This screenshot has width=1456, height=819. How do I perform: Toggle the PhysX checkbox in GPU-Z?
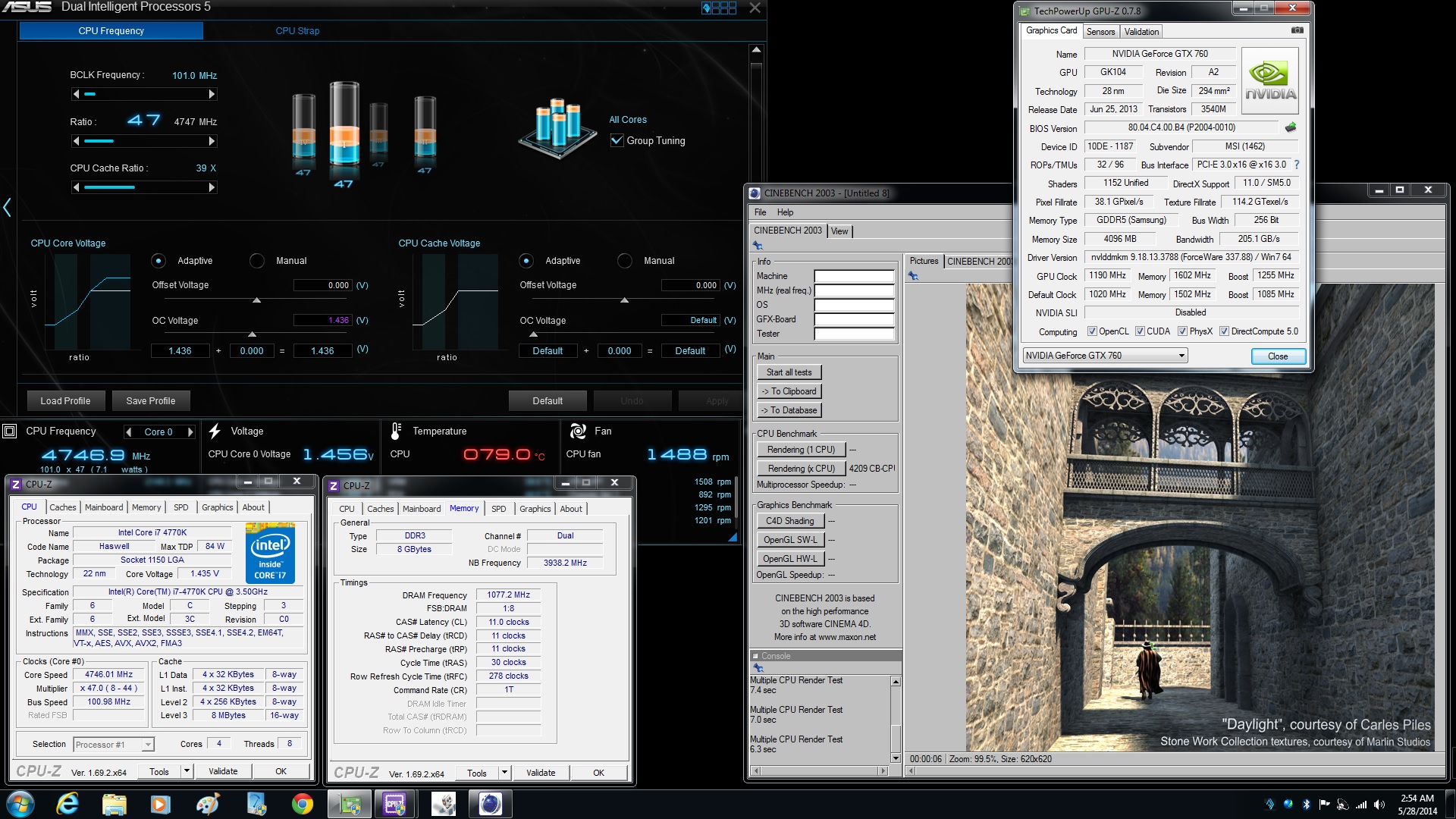[x=1182, y=331]
